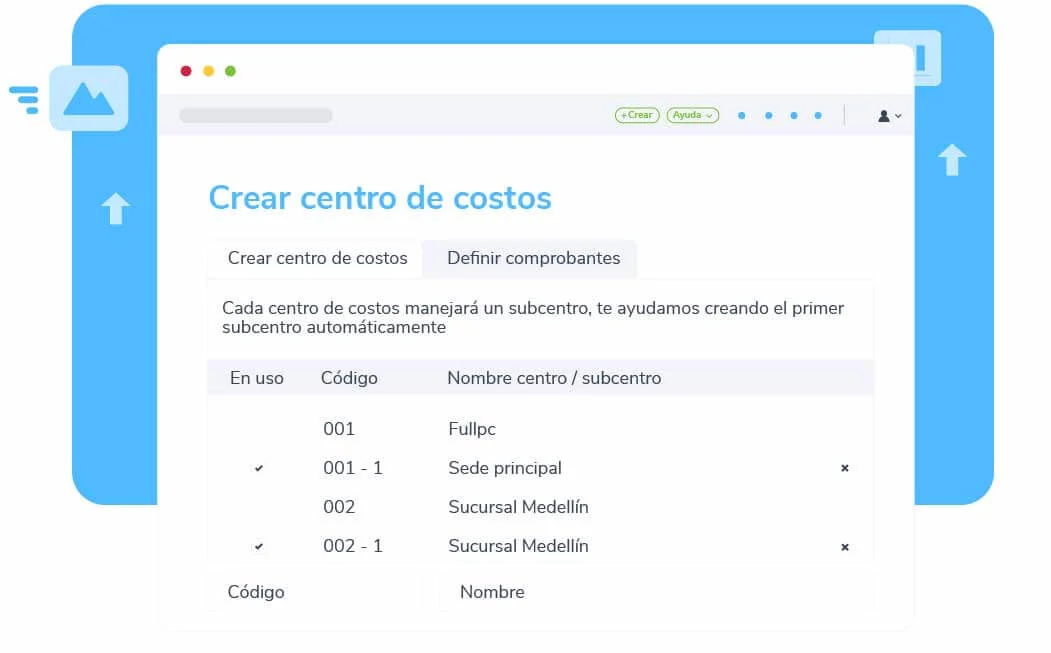Delete subcentro 002-1 using the x icon

coord(845,546)
